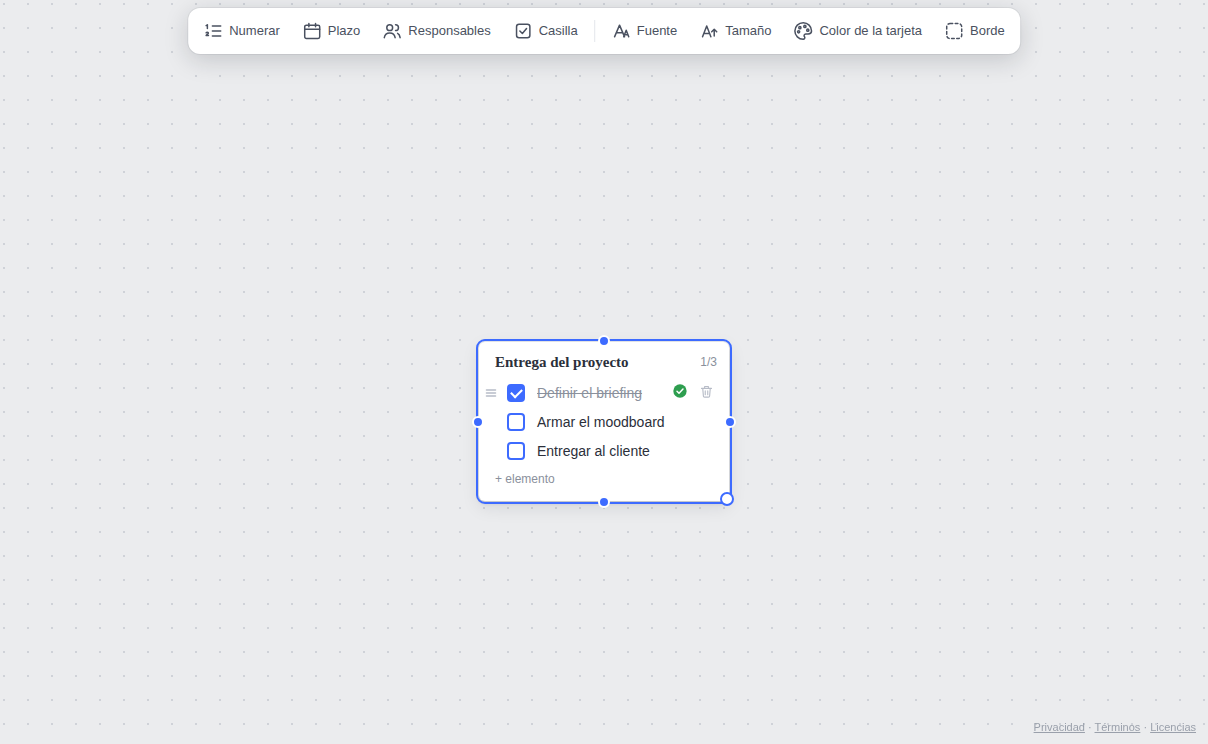The image size is (1208, 744).
Task: Open the Plazo calendar icon
Action: [x=312, y=31]
